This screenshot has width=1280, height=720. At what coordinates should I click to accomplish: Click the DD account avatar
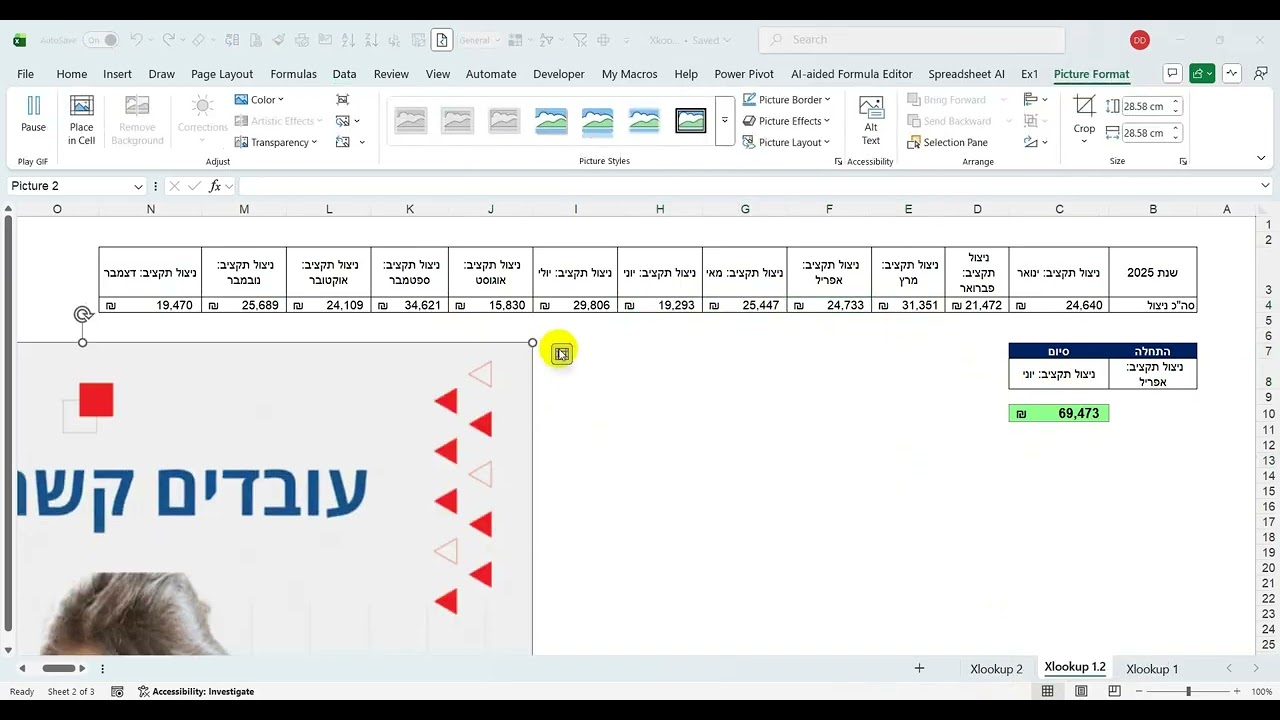1140,40
